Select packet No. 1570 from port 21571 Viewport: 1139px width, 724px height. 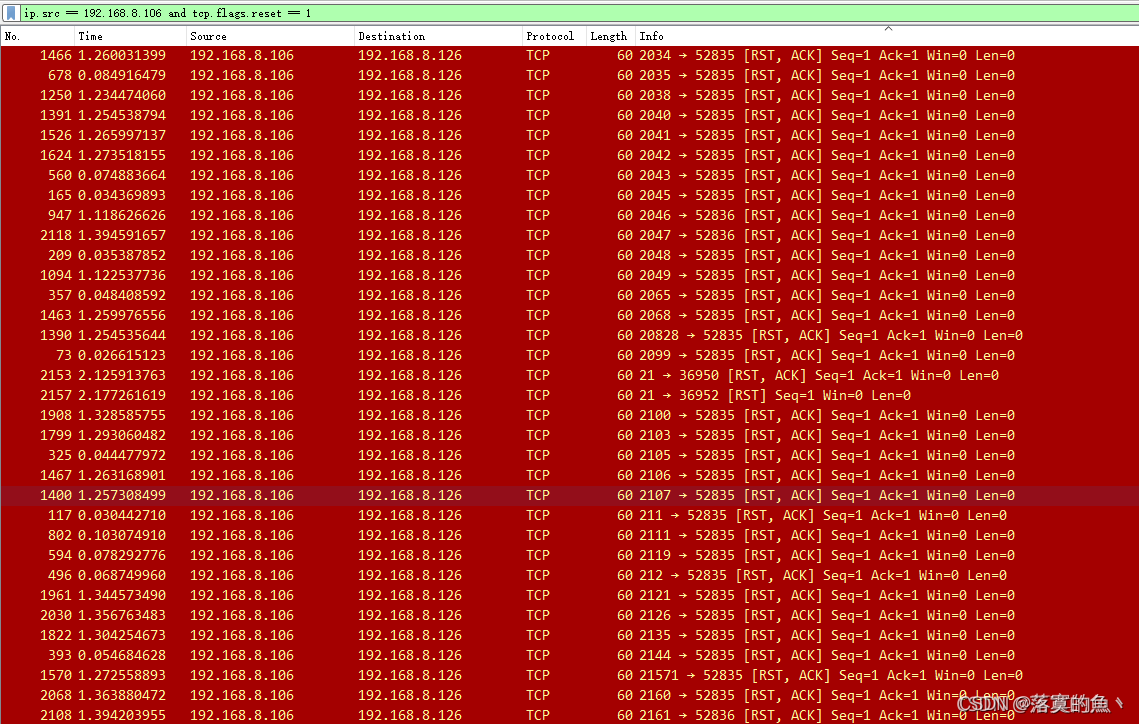coord(570,675)
